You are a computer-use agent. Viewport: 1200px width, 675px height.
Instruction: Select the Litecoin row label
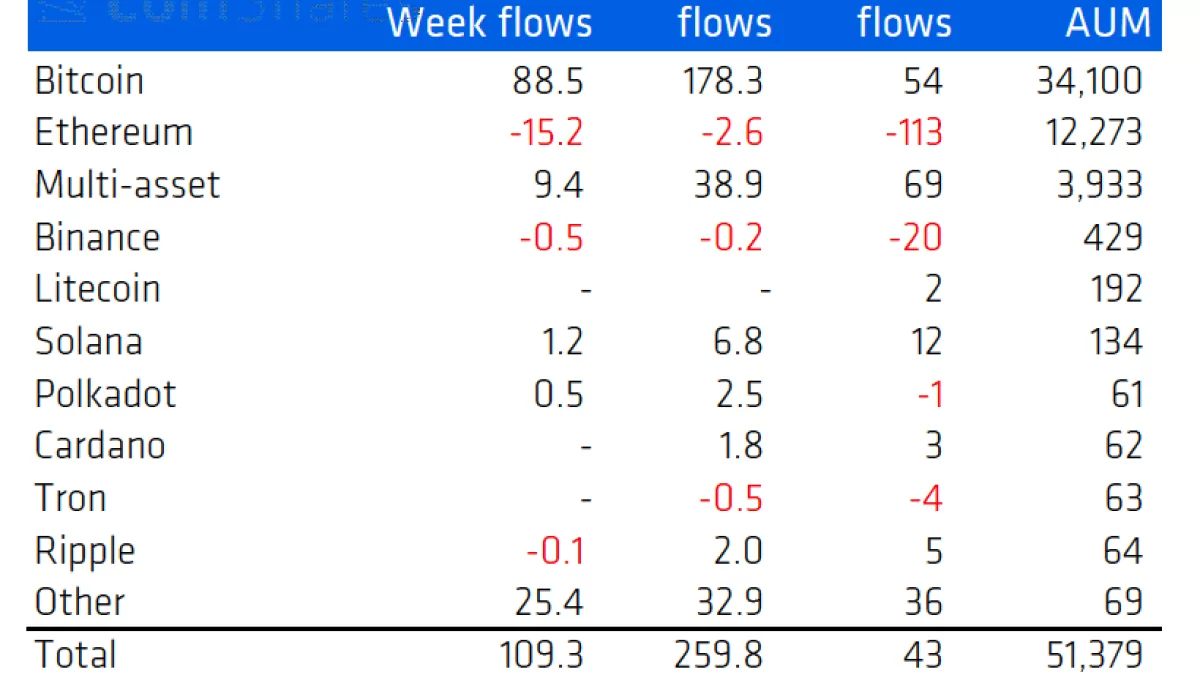[x=97, y=289]
